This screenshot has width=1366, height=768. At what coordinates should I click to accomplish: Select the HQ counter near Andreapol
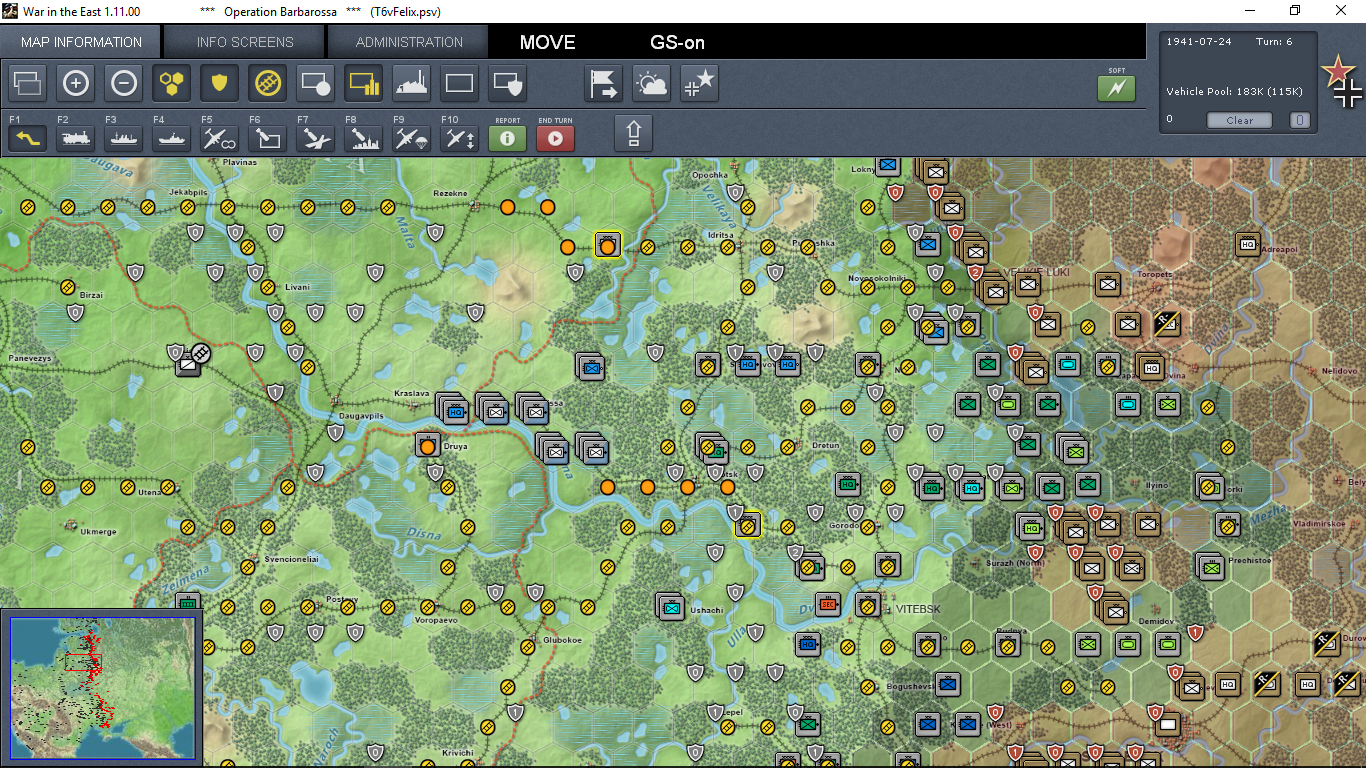(x=1247, y=244)
